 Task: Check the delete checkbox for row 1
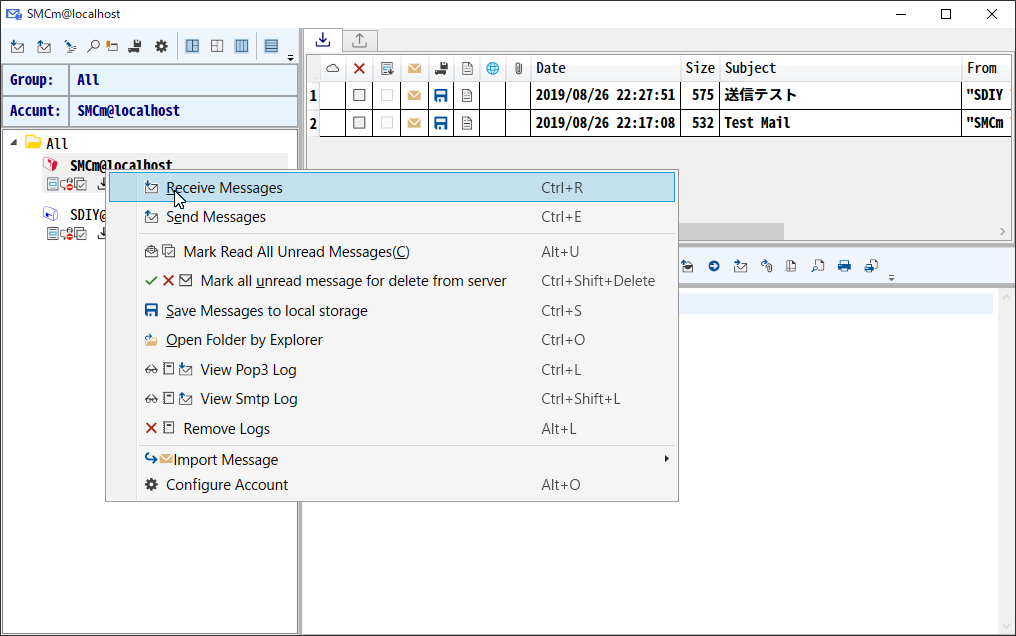click(359, 95)
